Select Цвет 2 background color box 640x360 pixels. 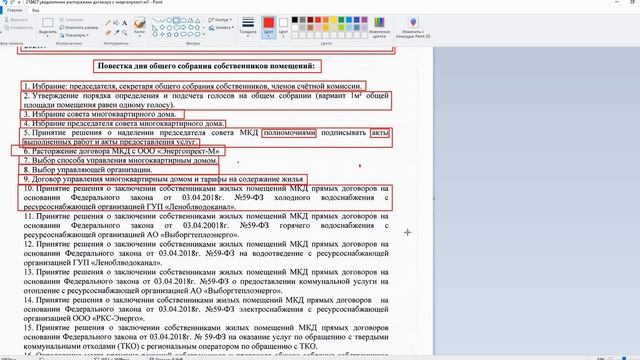[283, 27]
